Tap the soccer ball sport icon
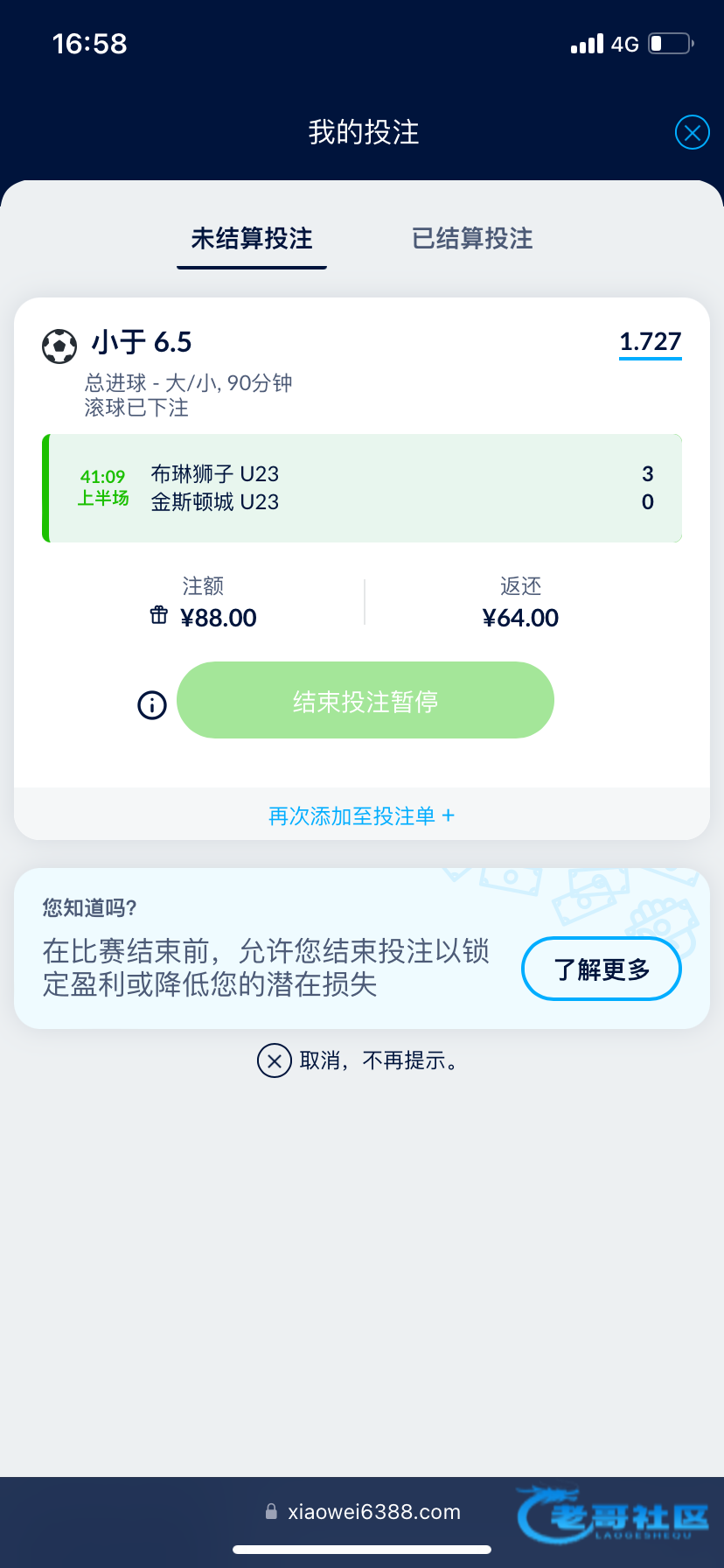 click(x=59, y=346)
